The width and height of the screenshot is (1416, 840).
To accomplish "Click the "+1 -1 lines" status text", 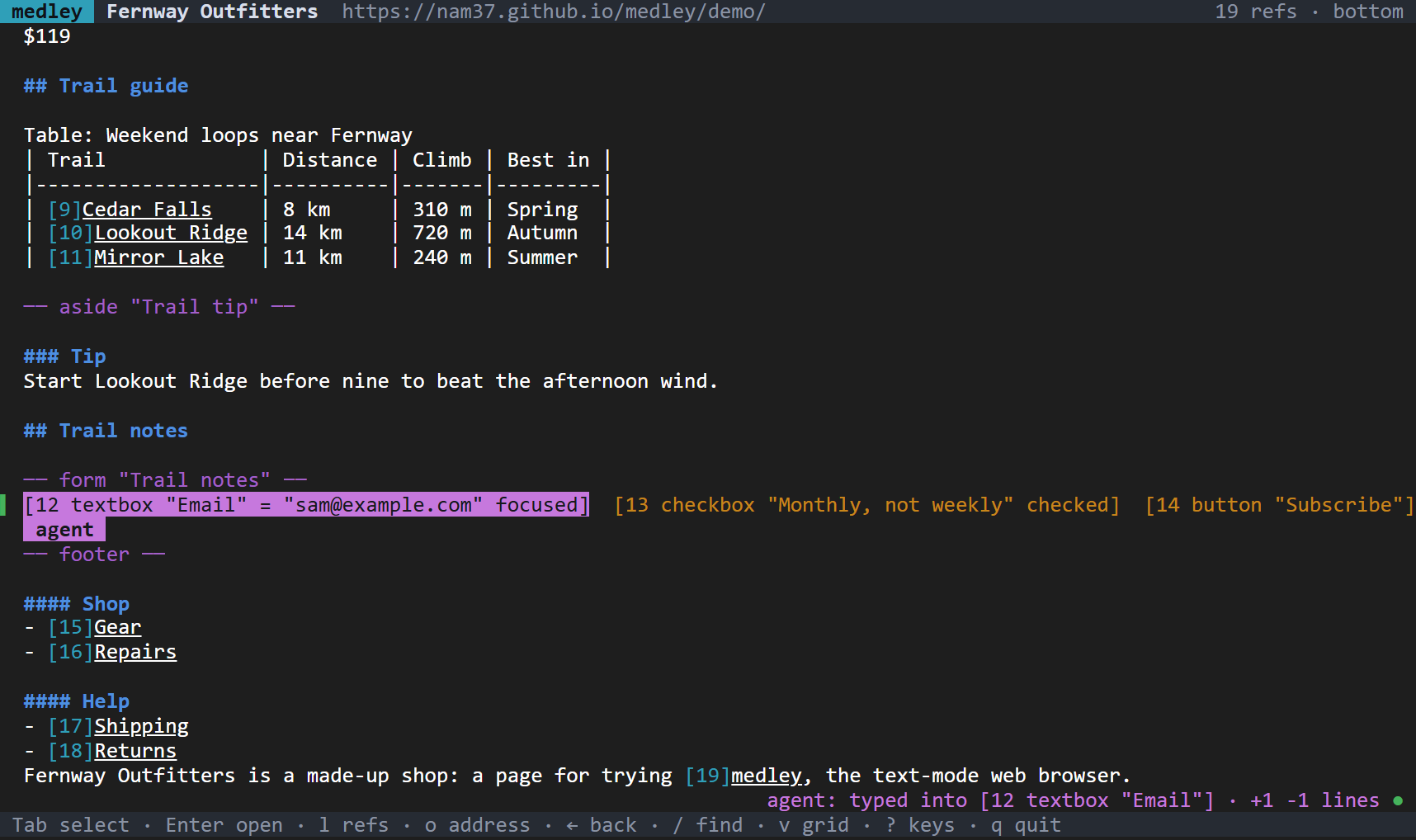I will tap(1315, 800).
